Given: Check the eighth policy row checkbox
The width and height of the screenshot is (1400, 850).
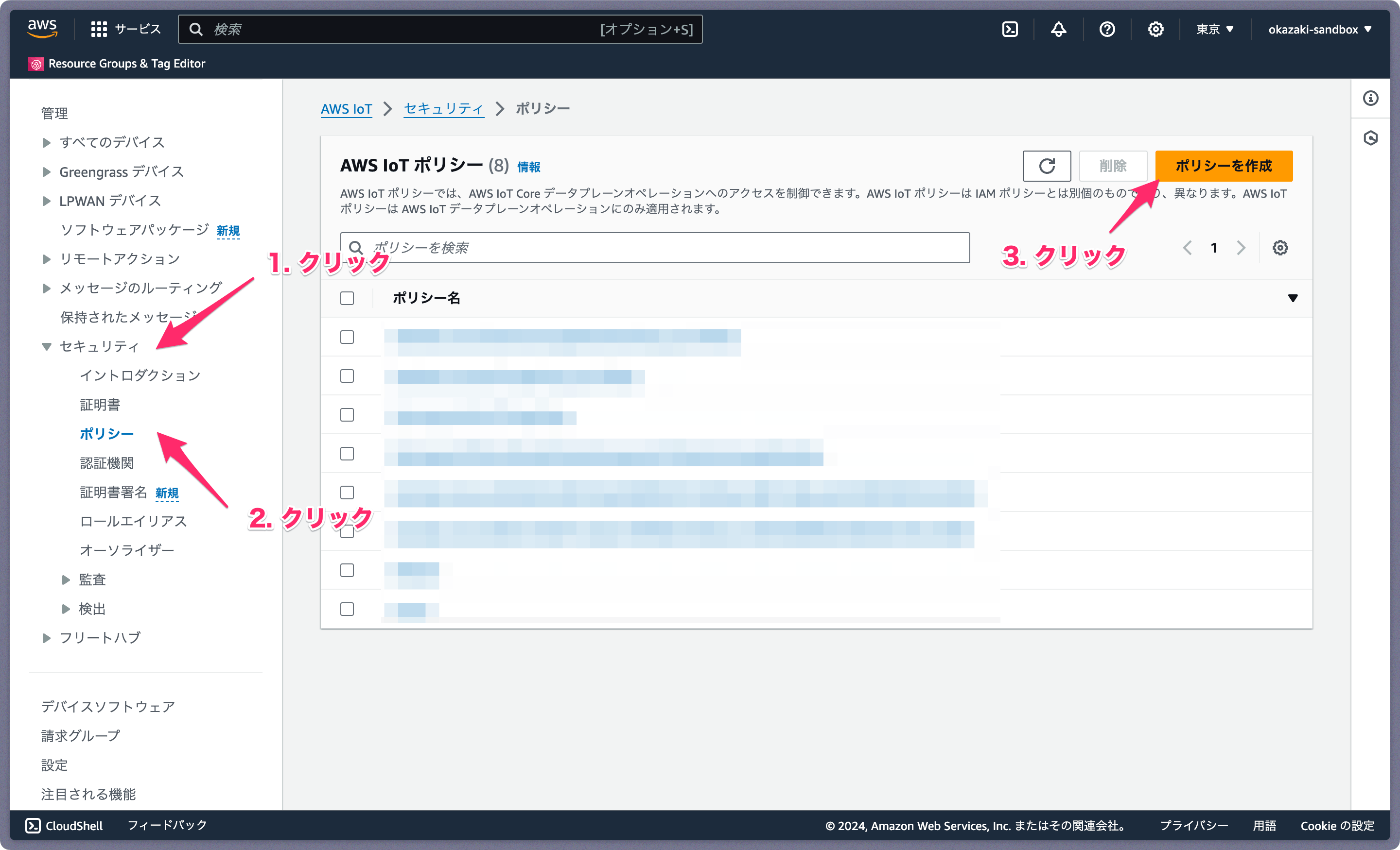Looking at the screenshot, I should pyautogui.click(x=347, y=609).
